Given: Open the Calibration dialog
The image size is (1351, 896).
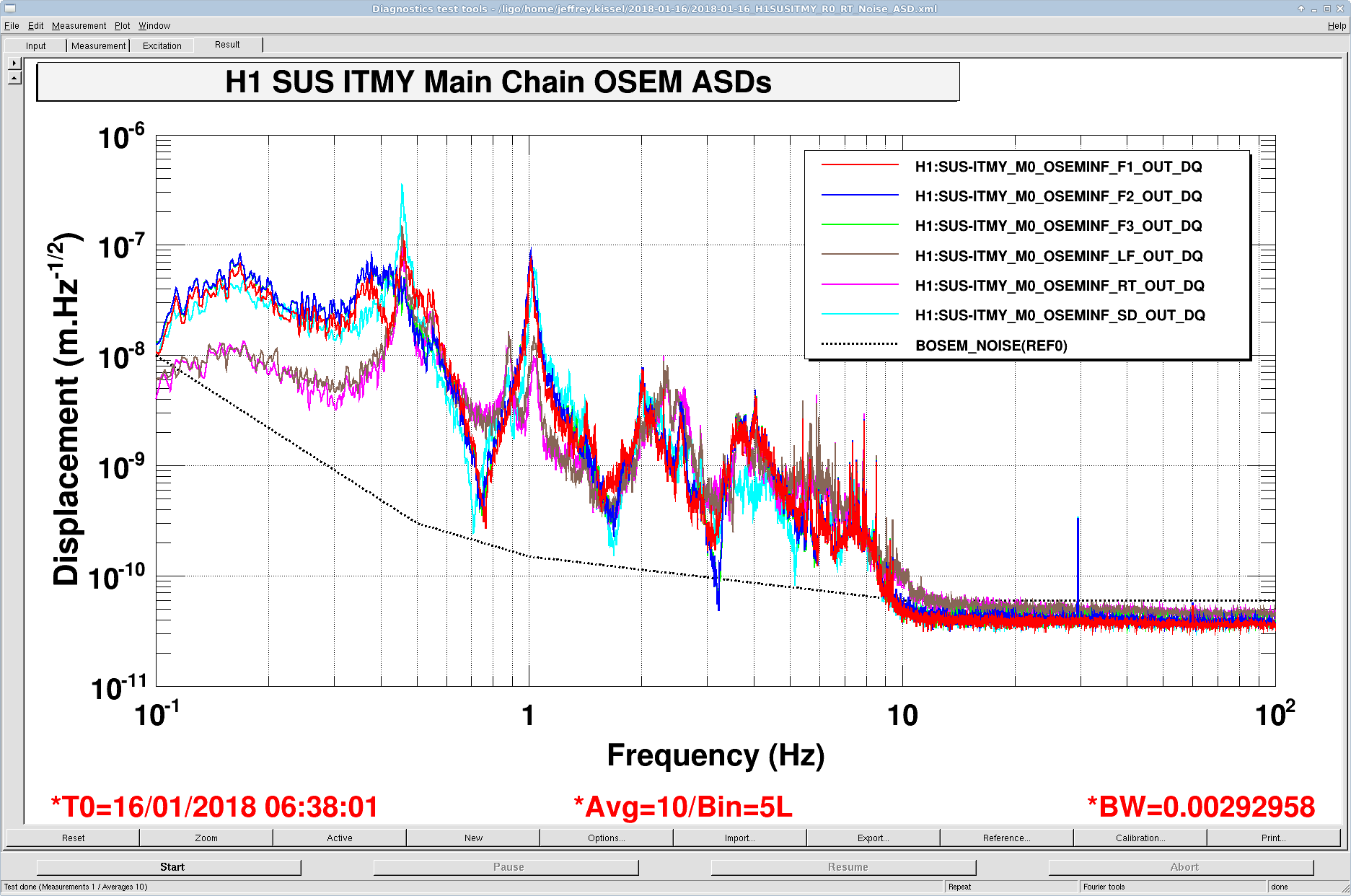Looking at the screenshot, I should [1140, 838].
